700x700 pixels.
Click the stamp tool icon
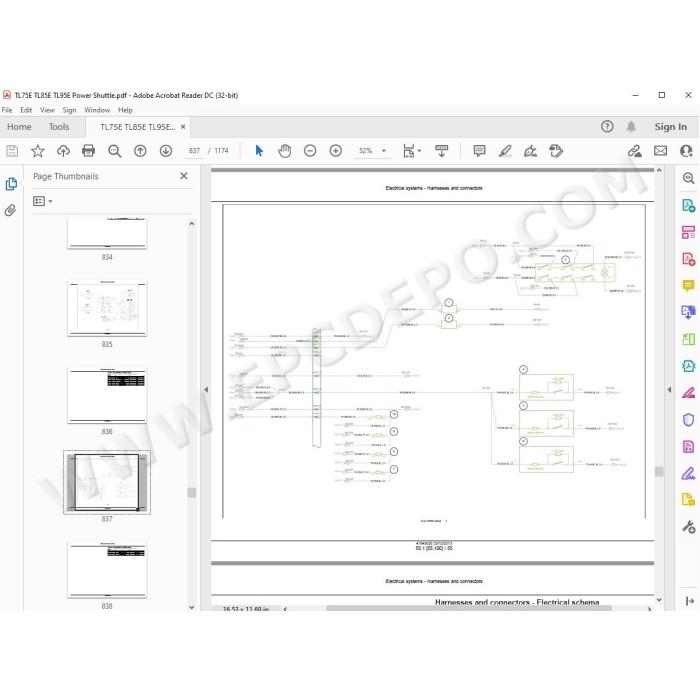556,151
